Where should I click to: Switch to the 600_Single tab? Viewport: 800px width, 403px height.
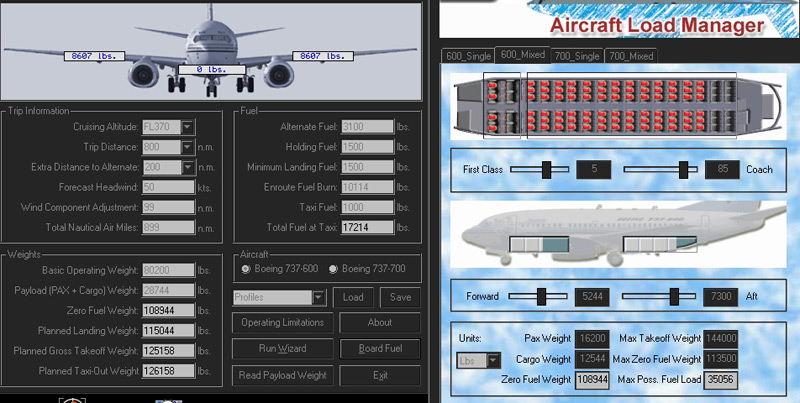[468, 55]
